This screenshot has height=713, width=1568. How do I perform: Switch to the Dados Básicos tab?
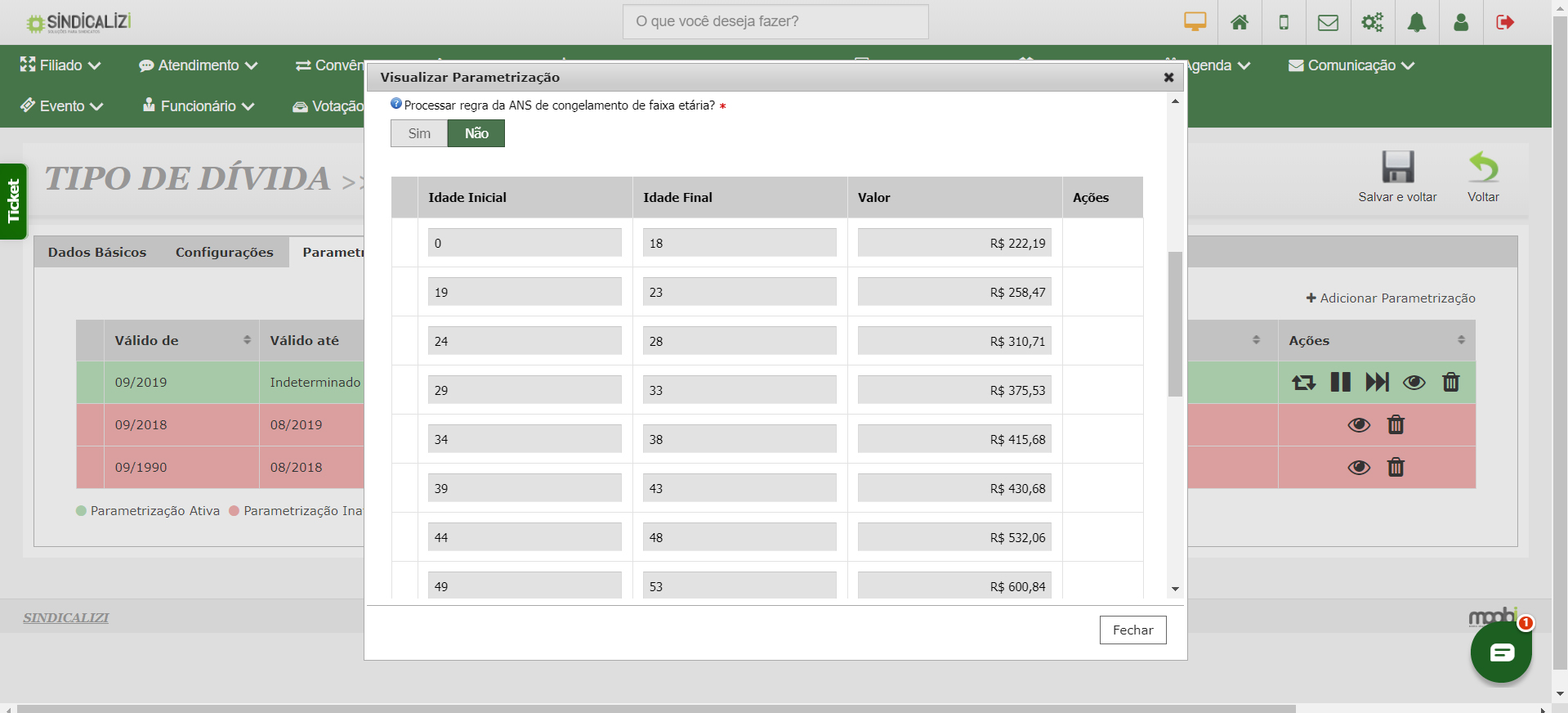pyautogui.click(x=97, y=252)
